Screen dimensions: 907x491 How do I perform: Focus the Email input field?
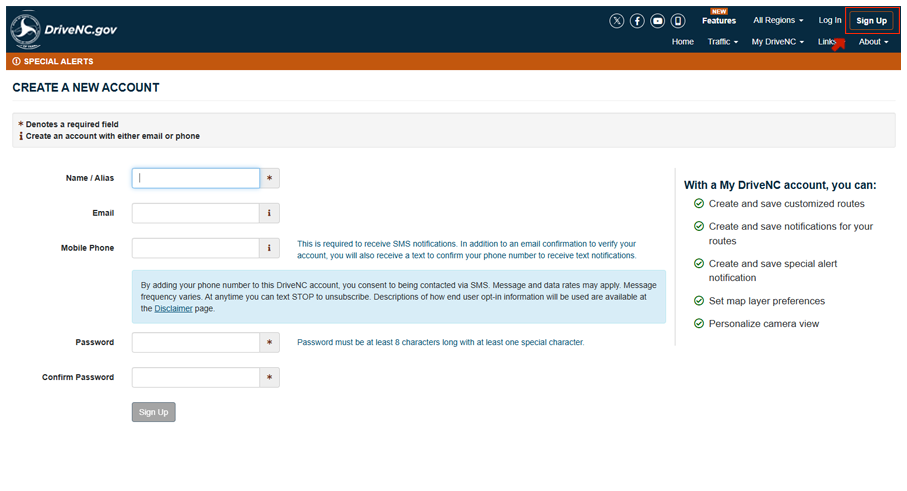point(196,213)
